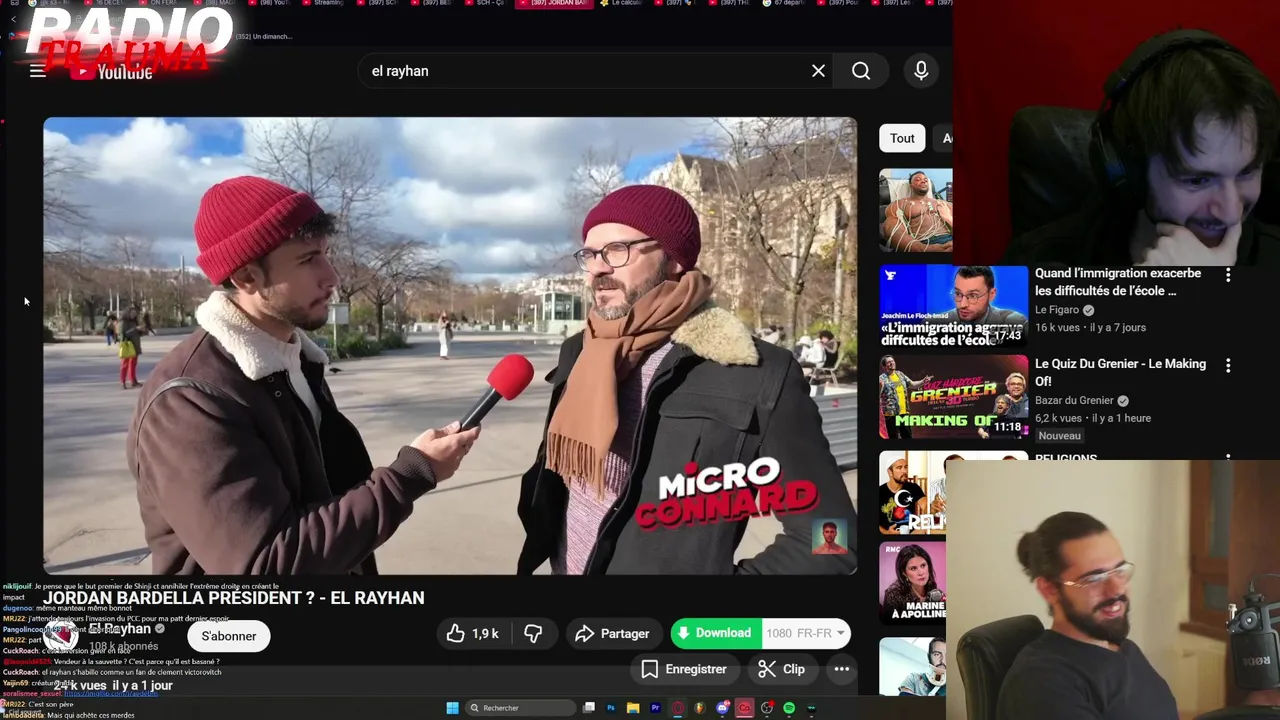Click the taskbar Rechercher search box
The image size is (1280, 720).
[520, 708]
